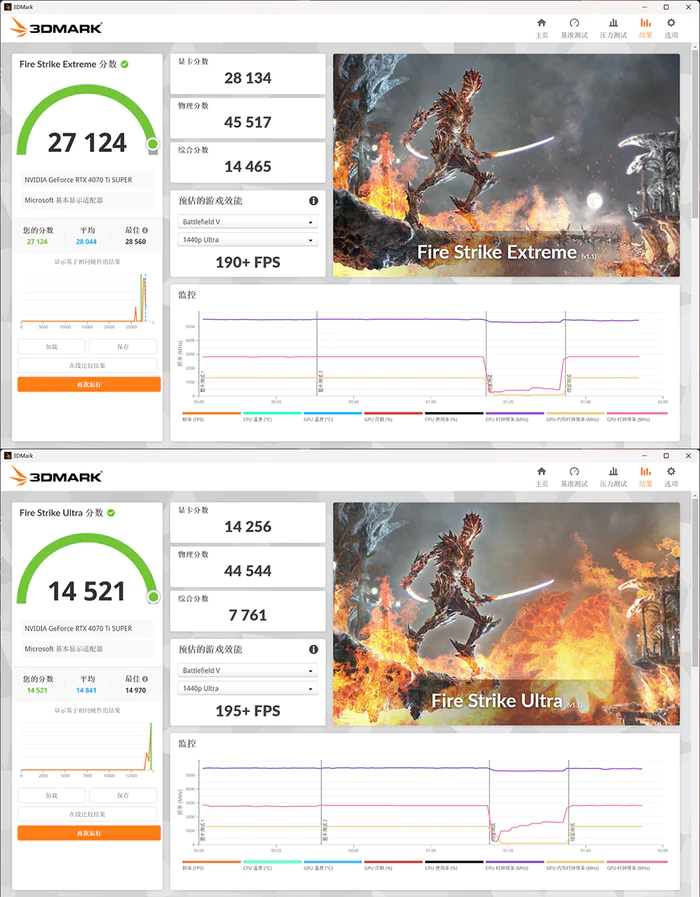The image size is (700, 897).
Task: Click NVIDIA GeForce RTX 4070 Ti SUPER row in Extreme window
Action: pos(88,180)
